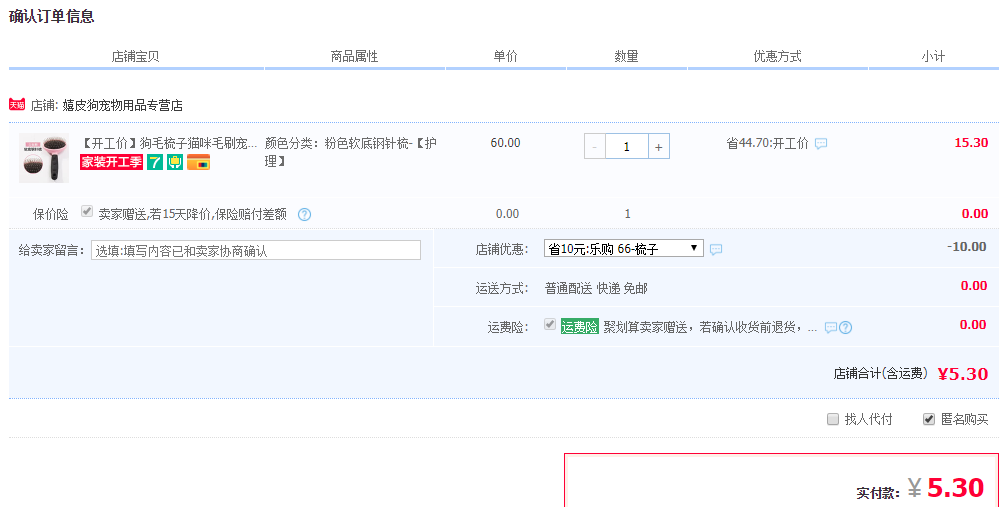Open the 嬉皮狗宠物用品专营店 store link

pyautogui.click(x=122, y=105)
